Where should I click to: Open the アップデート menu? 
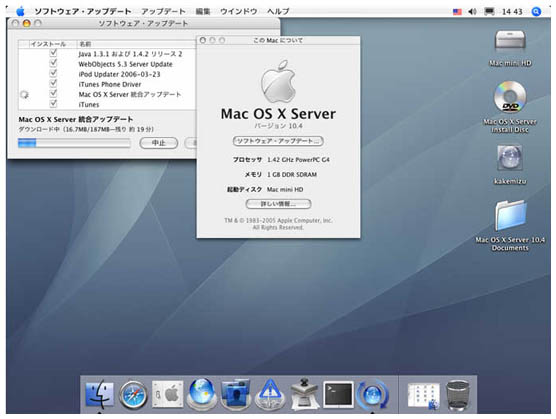click(x=163, y=11)
